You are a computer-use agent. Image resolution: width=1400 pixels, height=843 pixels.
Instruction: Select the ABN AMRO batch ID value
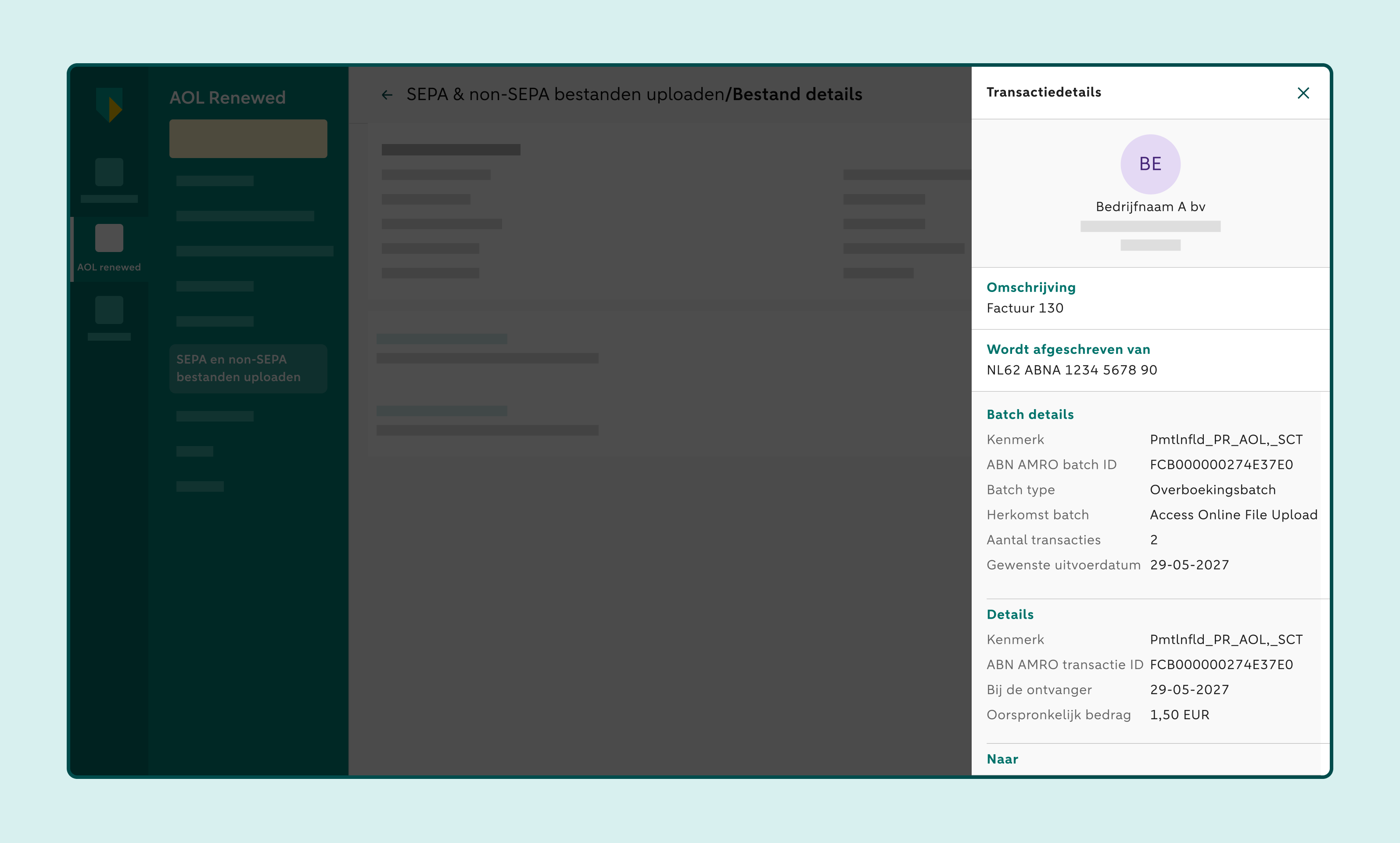[1221, 465]
